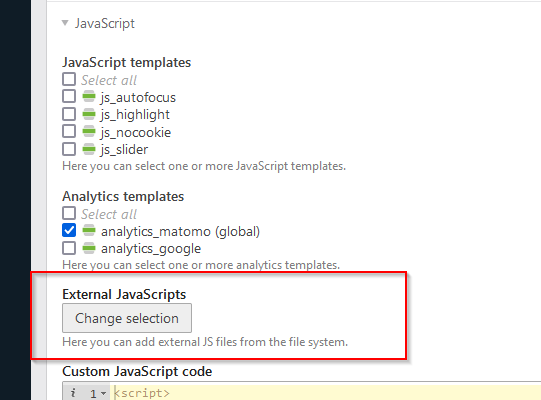The width and height of the screenshot is (541, 400).
Task: Click the Analytics templates heading
Action: [x=123, y=196]
